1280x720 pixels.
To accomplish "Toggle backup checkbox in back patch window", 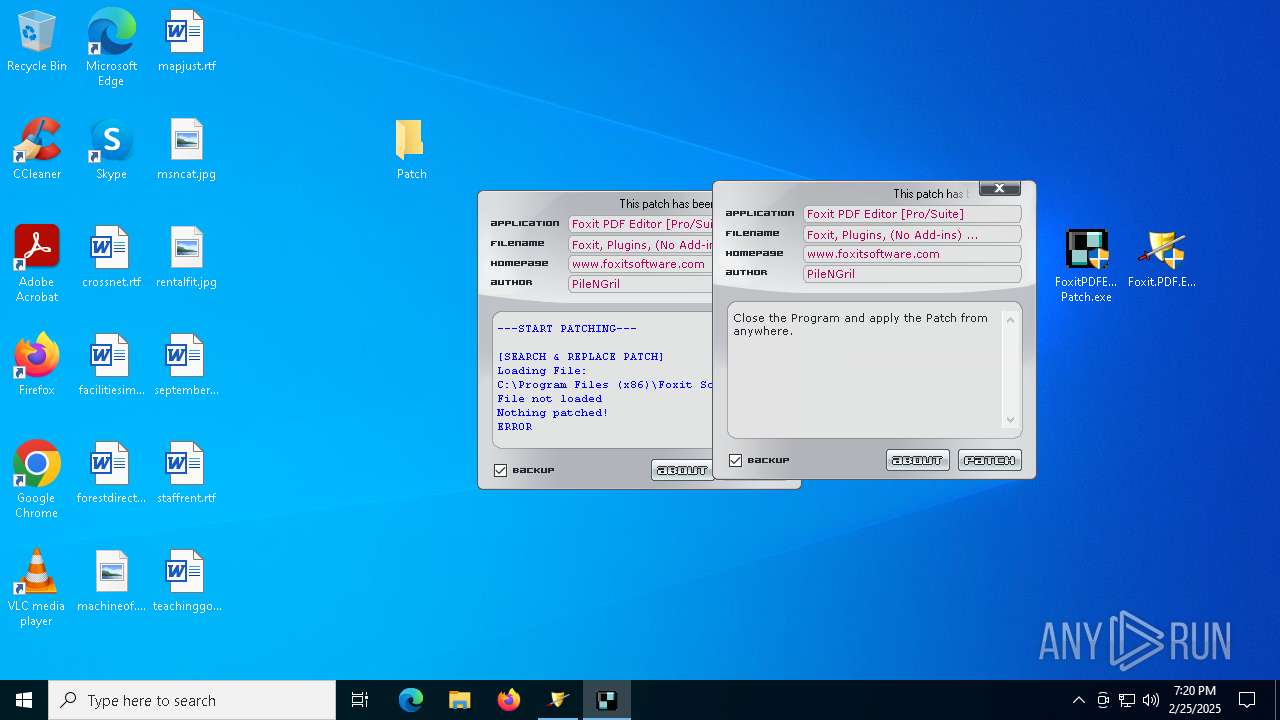I will (501, 470).
